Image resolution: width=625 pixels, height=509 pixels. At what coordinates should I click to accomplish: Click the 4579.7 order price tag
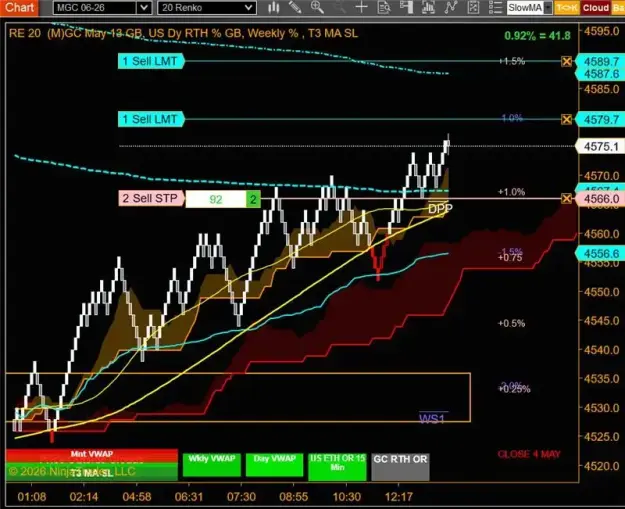pos(601,119)
